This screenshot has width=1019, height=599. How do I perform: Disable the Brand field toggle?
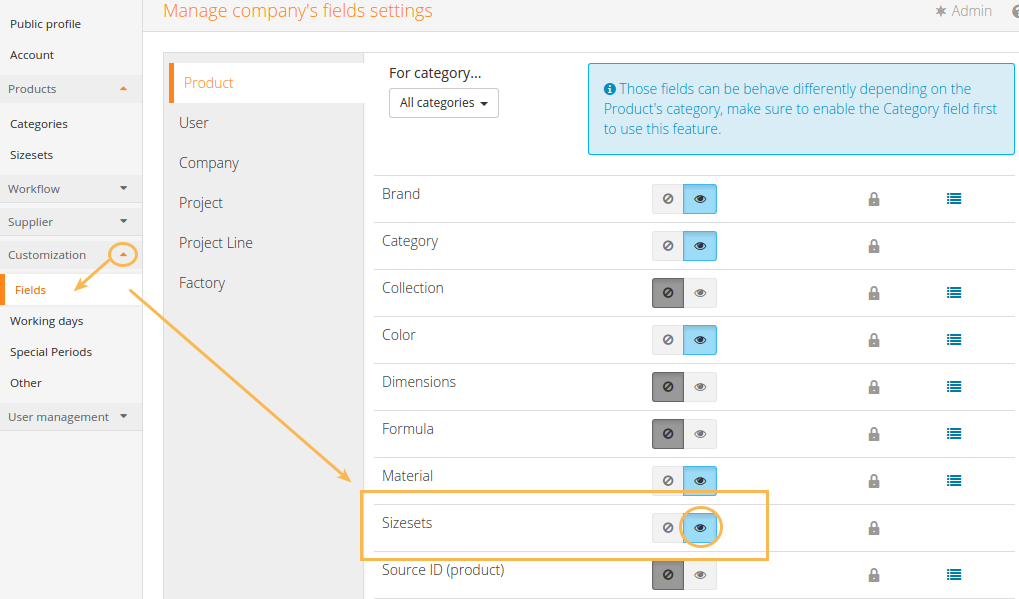pyautogui.click(x=668, y=199)
